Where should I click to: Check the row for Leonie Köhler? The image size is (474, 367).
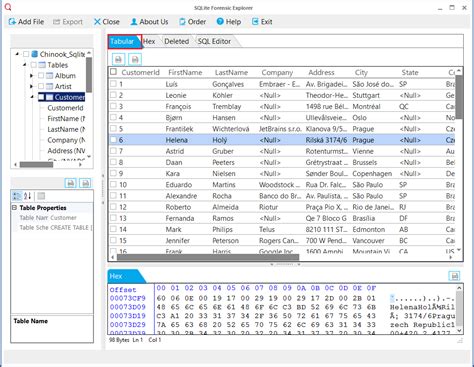coord(114,95)
